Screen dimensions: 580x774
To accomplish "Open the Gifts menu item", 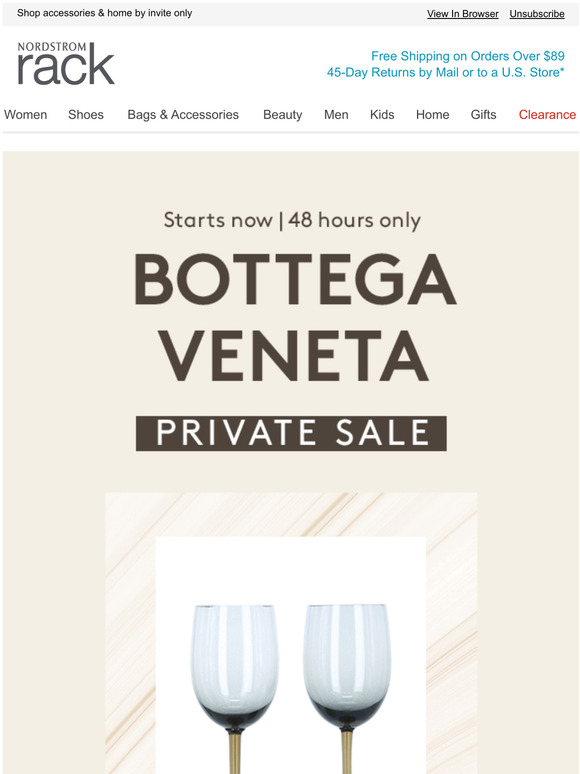I will pyautogui.click(x=483, y=115).
